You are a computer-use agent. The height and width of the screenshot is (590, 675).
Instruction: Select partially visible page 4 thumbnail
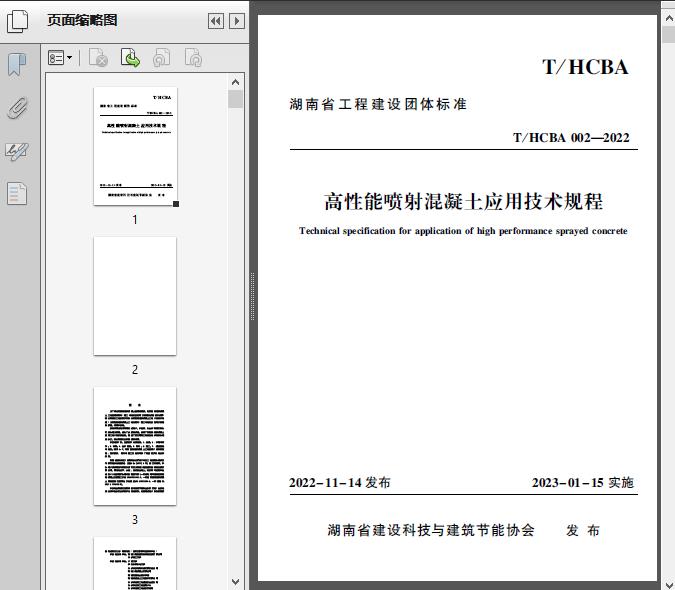click(x=135, y=563)
